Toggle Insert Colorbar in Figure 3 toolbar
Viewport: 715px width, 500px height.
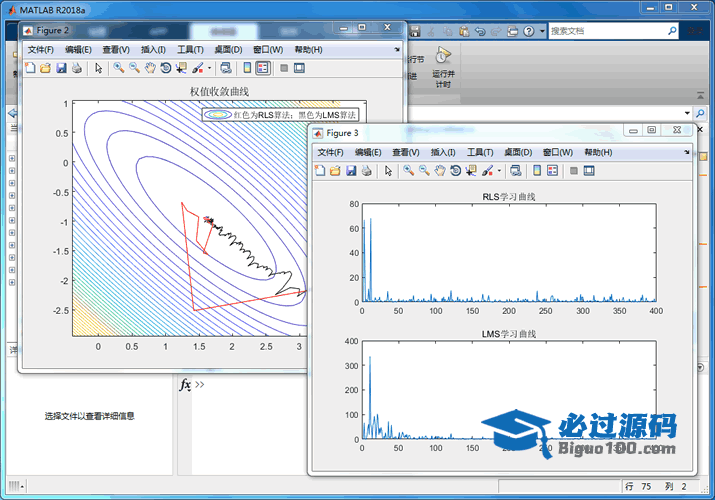tap(537, 171)
